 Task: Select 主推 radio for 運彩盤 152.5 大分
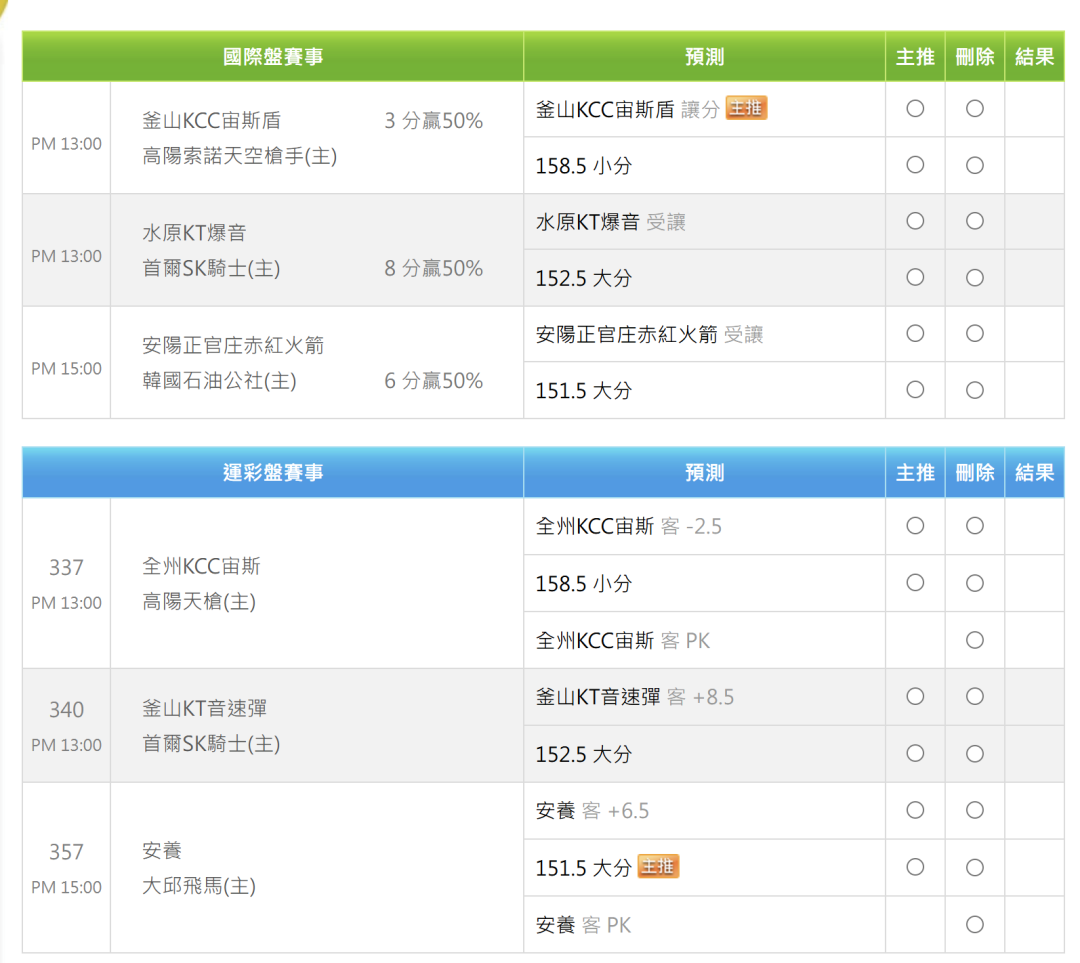(x=915, y=754)
